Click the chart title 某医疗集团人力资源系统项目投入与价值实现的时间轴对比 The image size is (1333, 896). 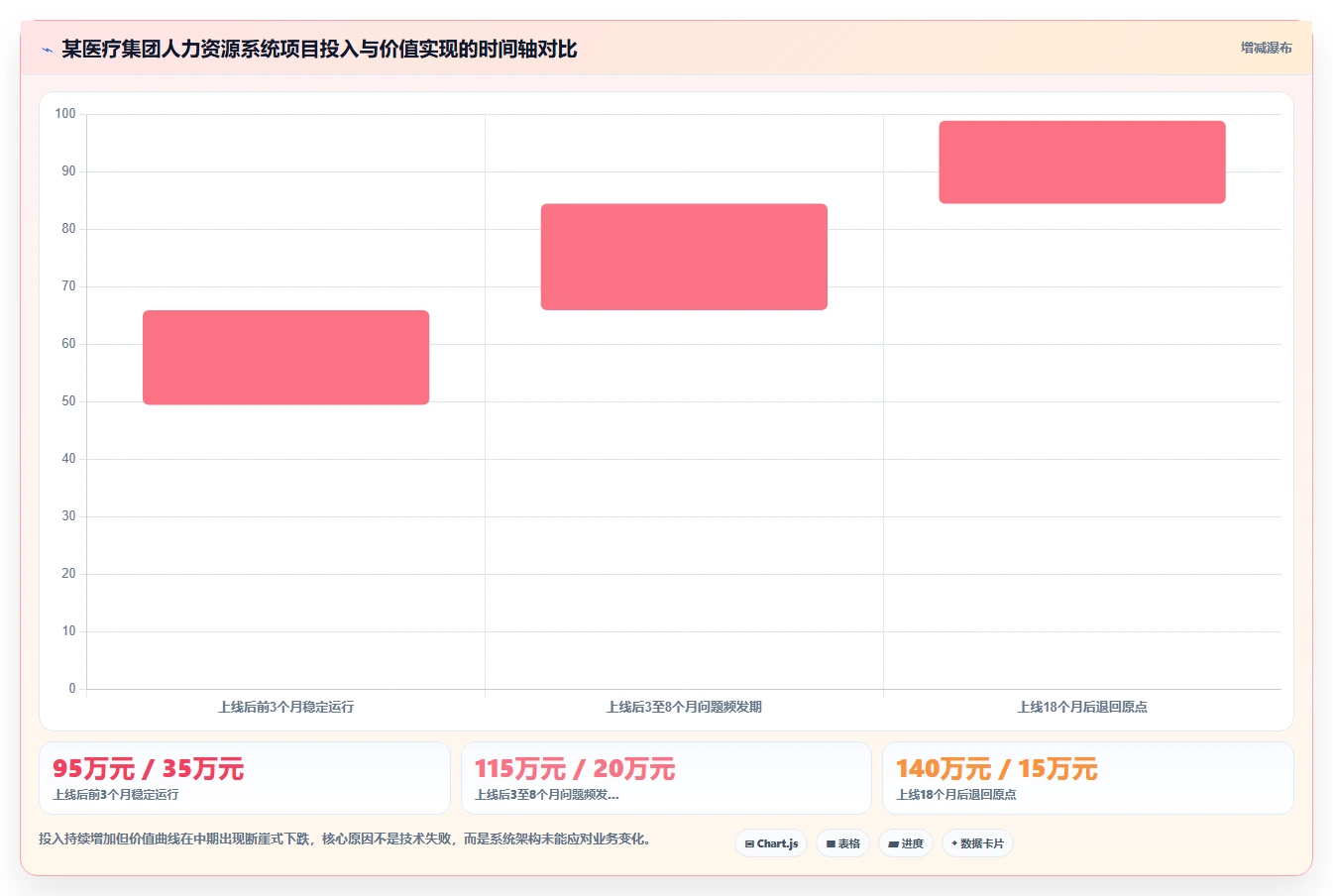click(319, 49)
